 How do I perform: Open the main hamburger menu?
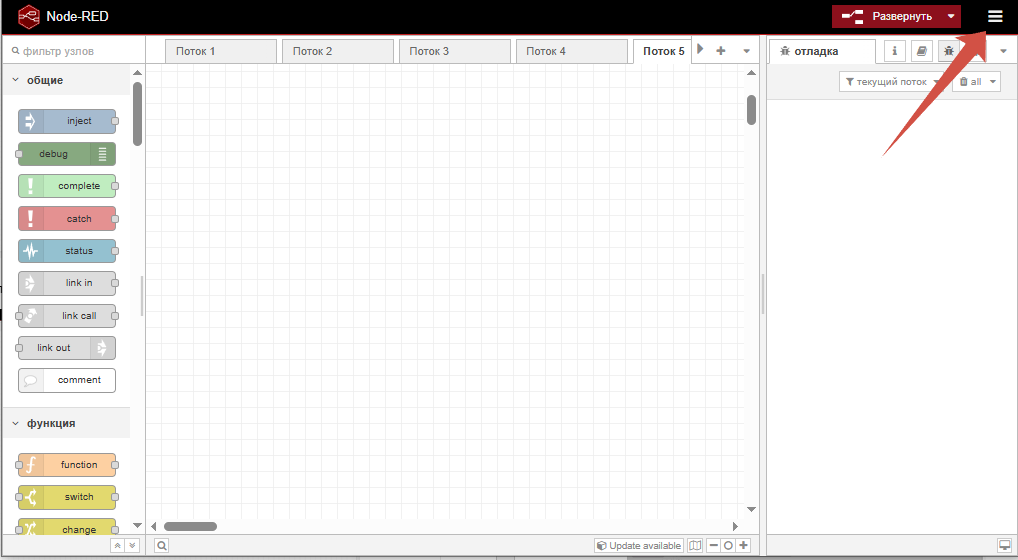pyautogui.click(x=994, y=16)
